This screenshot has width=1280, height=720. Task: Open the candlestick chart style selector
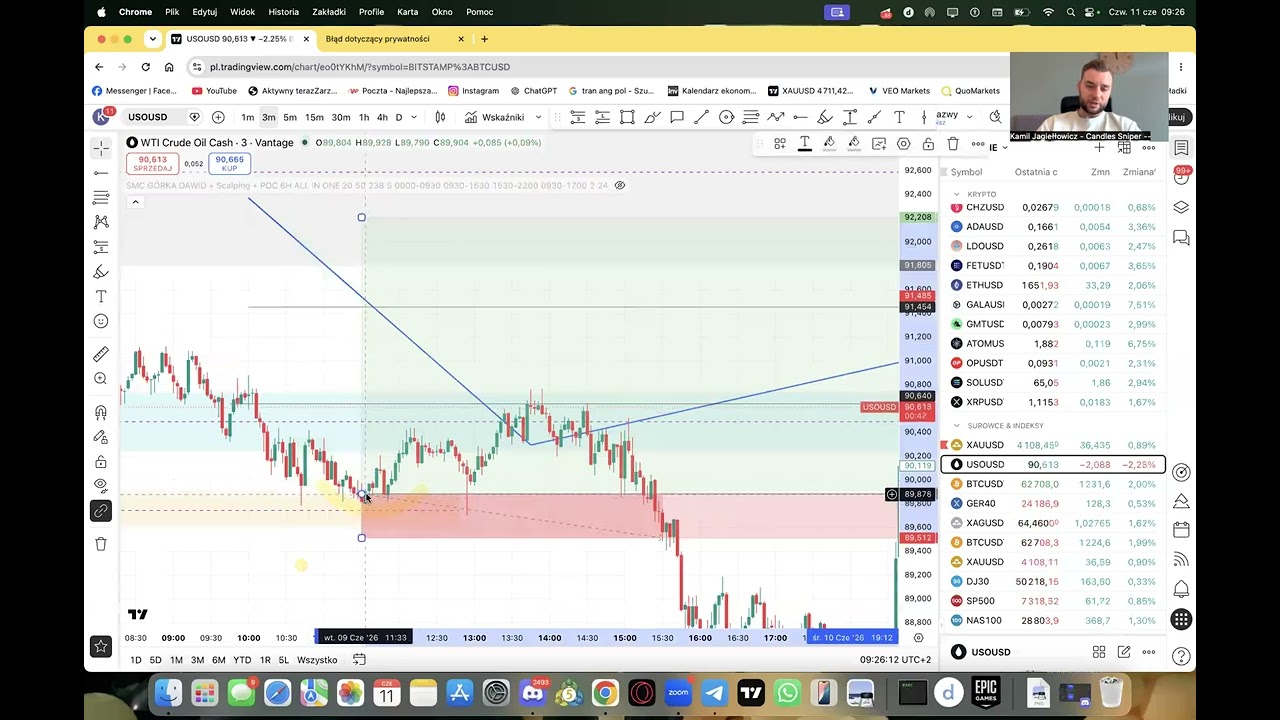tap(440, 117)
